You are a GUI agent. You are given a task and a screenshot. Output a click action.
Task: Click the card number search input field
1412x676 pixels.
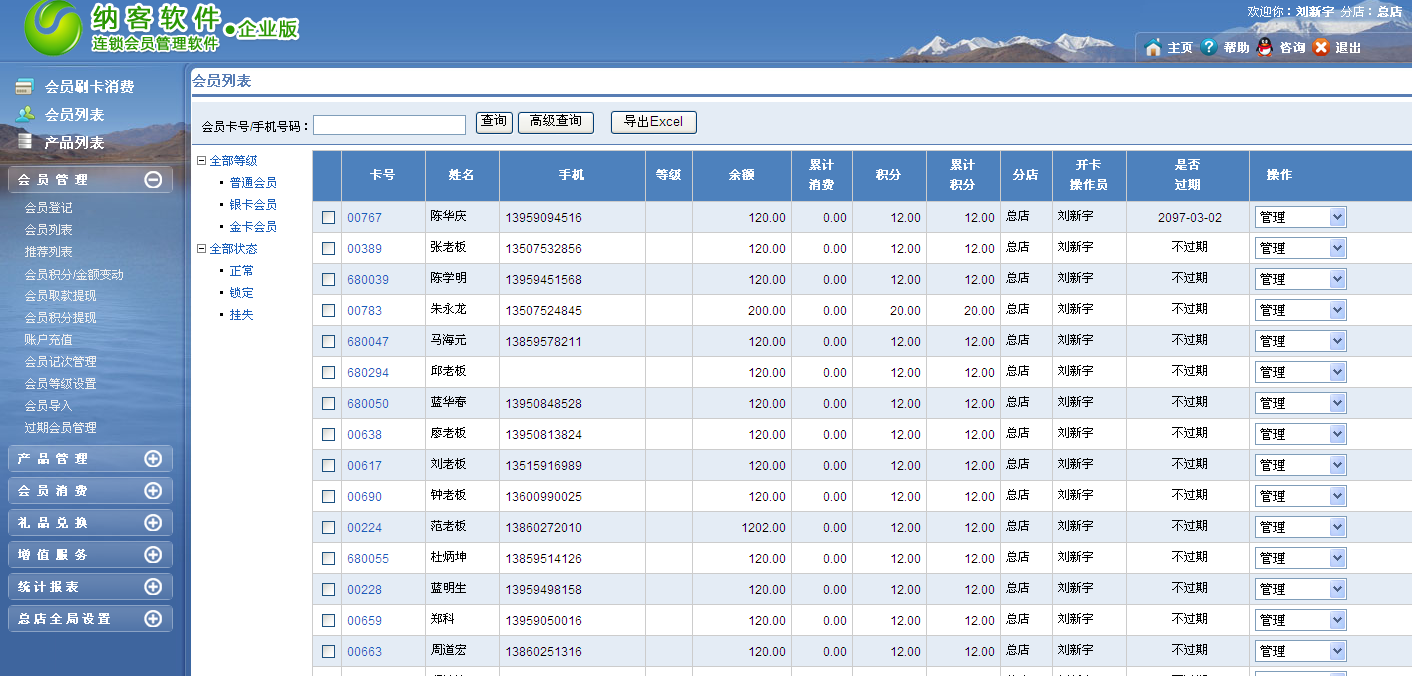(x=389, y=125)
